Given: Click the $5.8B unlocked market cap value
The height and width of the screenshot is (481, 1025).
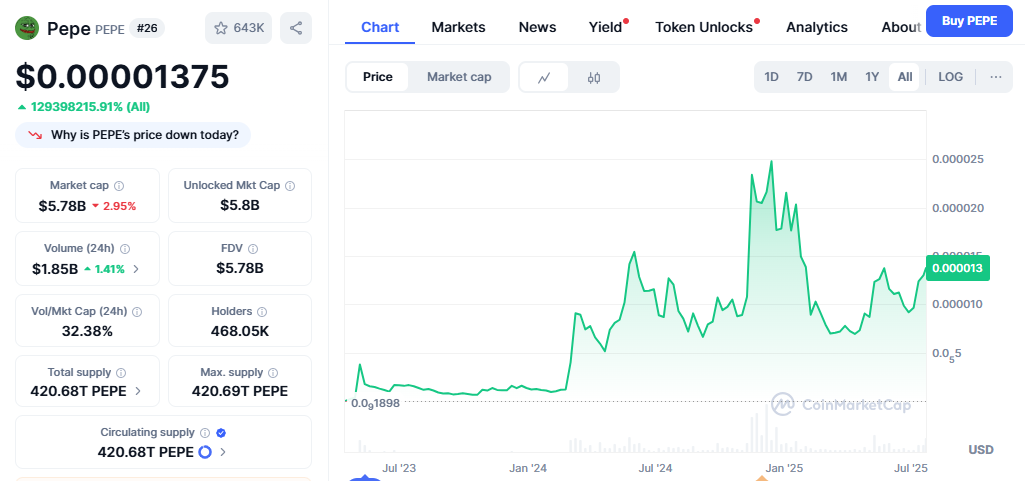Looking at the screenshot, I should click(240, 205).
